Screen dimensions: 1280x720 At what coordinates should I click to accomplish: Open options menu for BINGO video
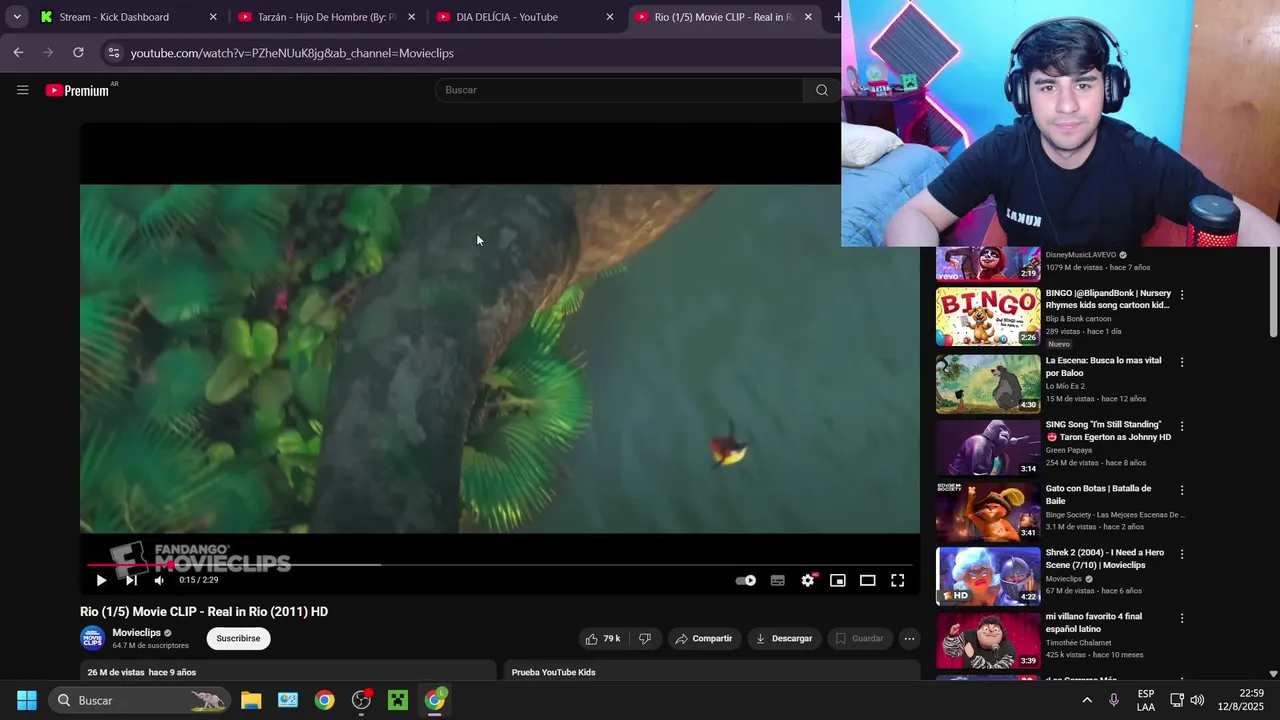(x=1182, y=295)
